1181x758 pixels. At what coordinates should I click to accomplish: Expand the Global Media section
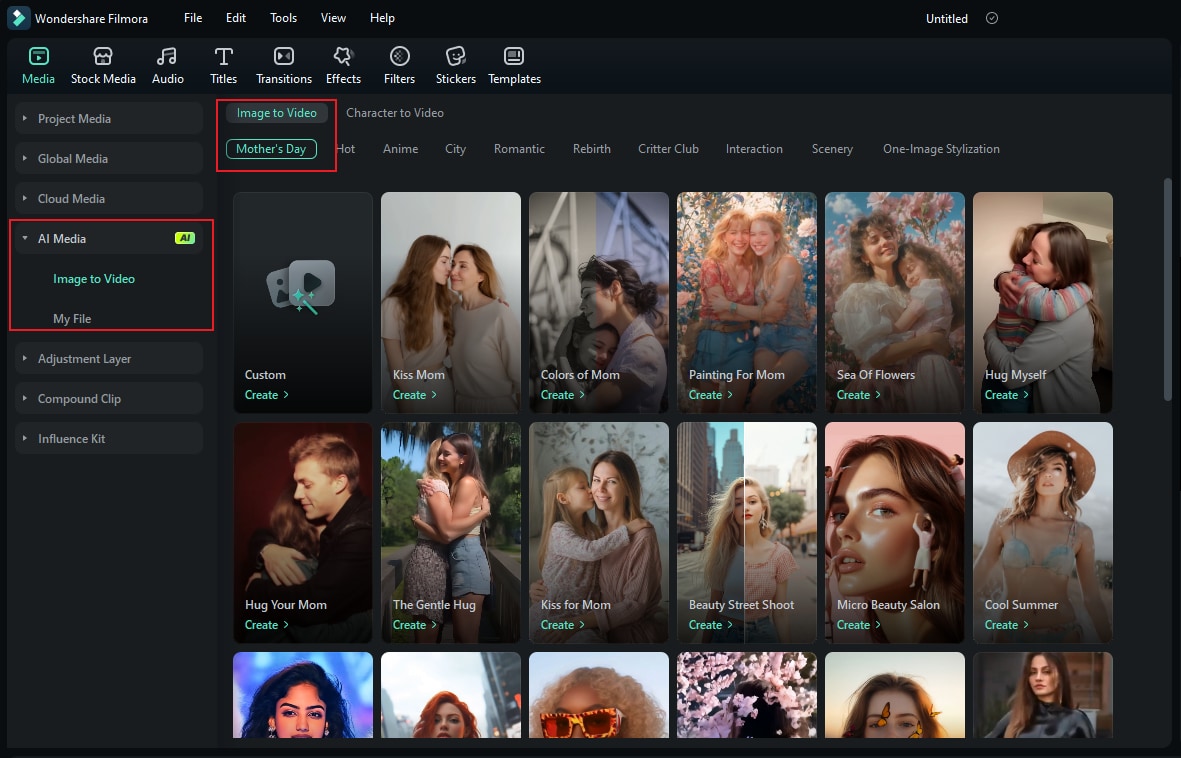tap(109, 158)
